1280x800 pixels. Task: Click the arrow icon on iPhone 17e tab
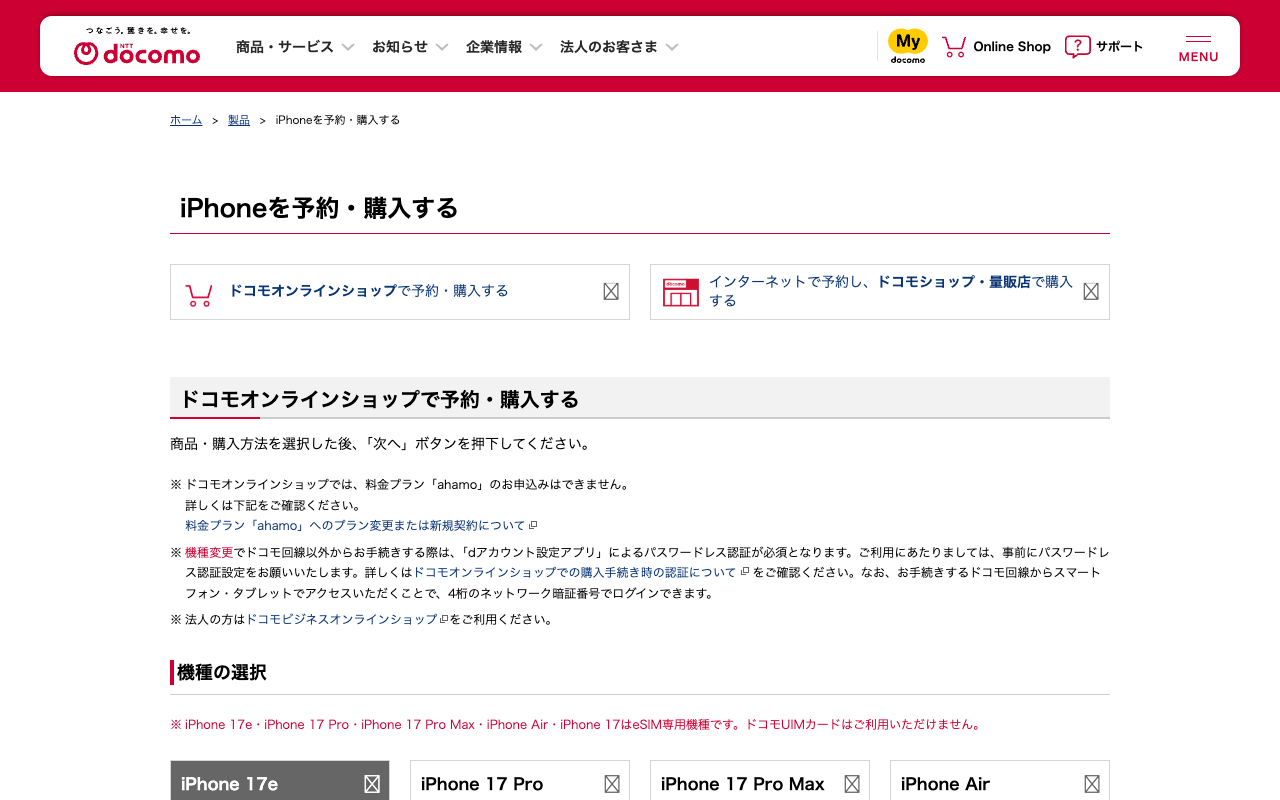(372, 784)
